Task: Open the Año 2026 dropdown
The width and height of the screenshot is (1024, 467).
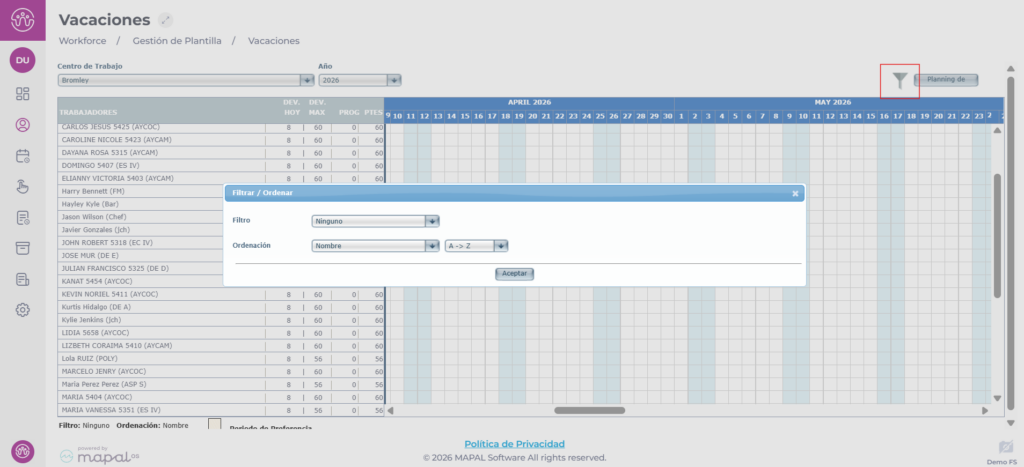Action: [393, 80]
